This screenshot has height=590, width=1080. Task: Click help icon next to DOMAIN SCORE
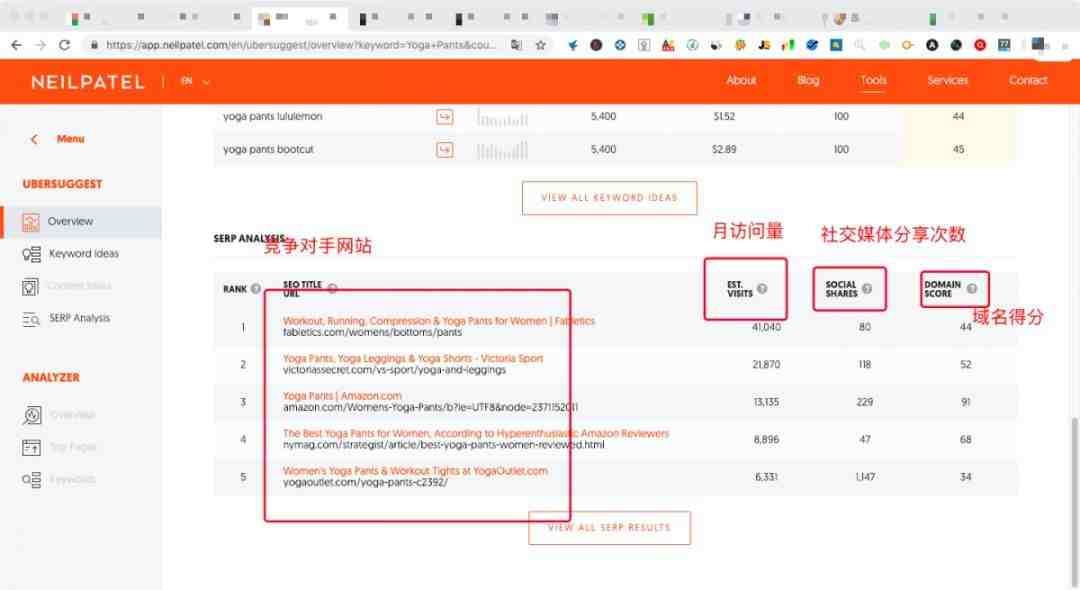(971, 288)
